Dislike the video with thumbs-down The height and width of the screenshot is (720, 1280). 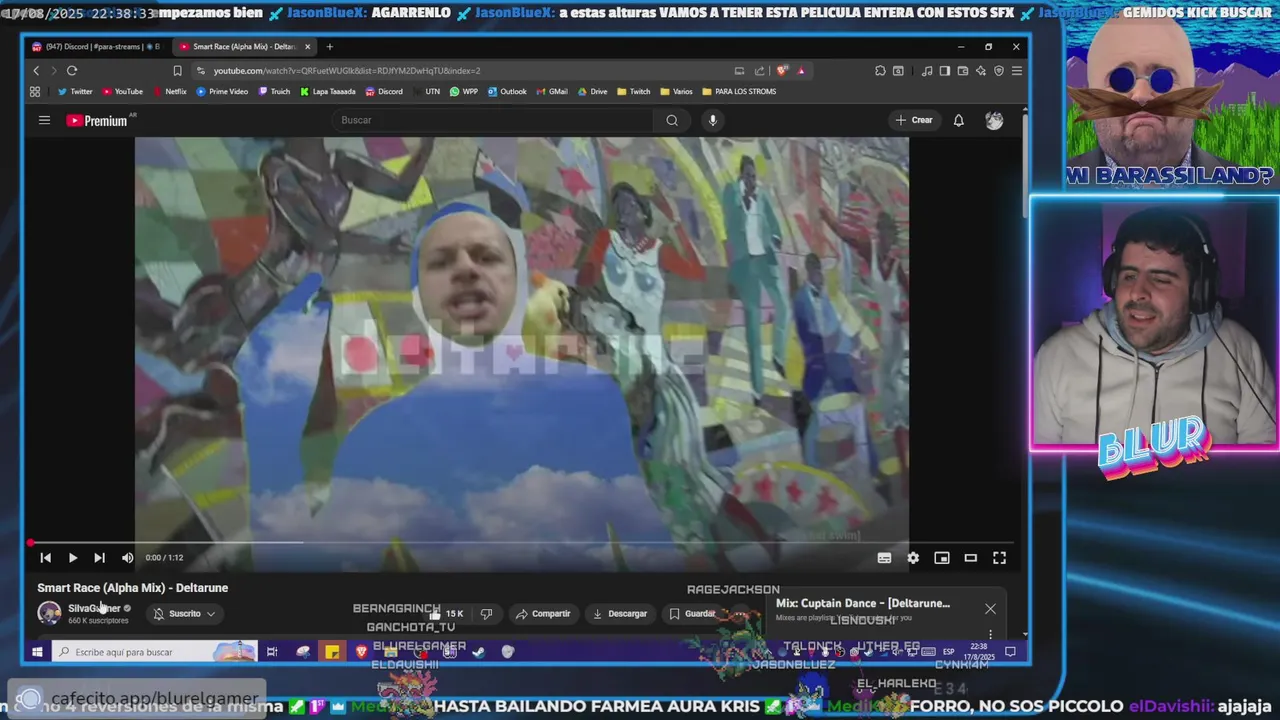point(486,614)
